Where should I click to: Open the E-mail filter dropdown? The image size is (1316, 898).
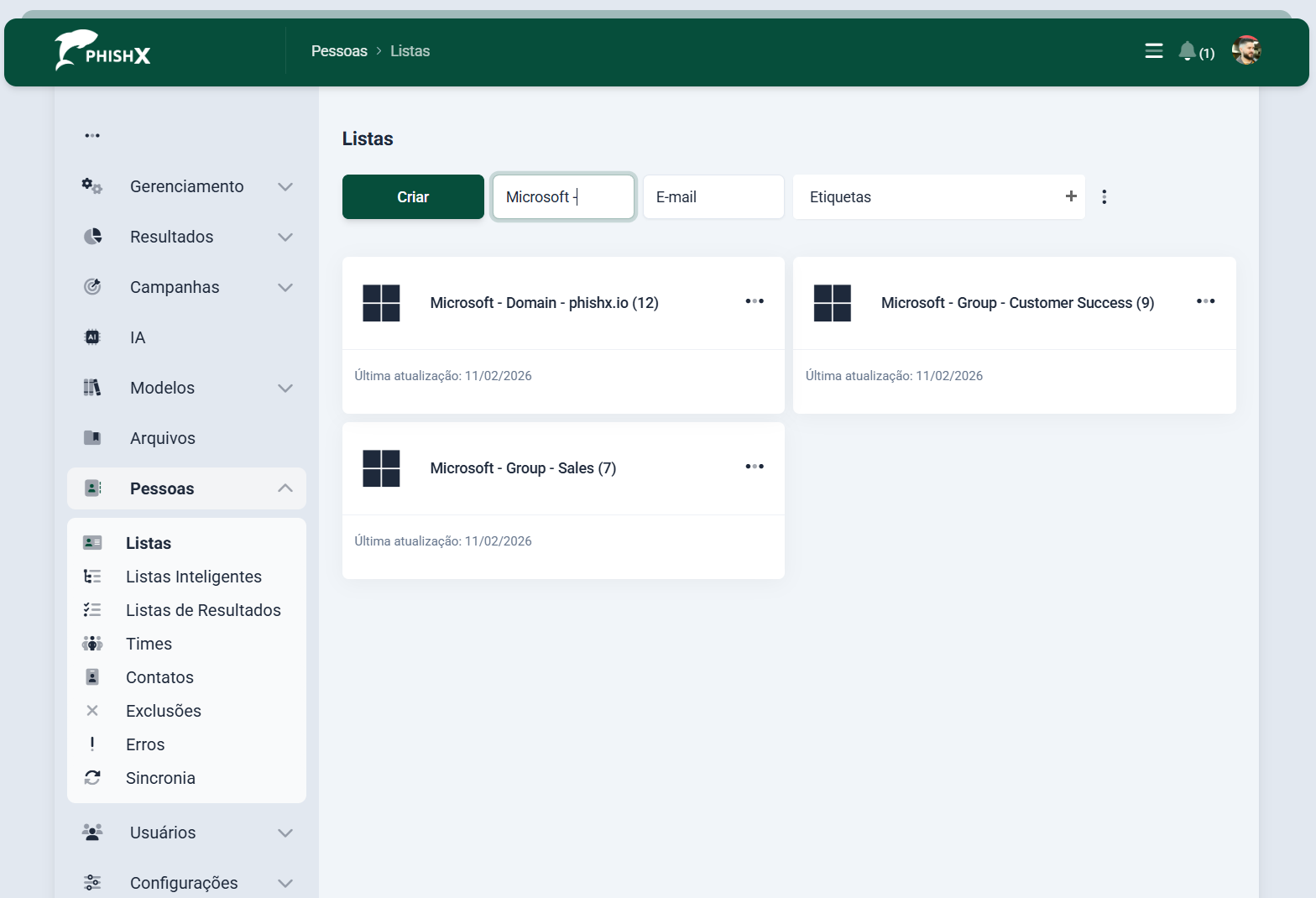pos(713,197)
